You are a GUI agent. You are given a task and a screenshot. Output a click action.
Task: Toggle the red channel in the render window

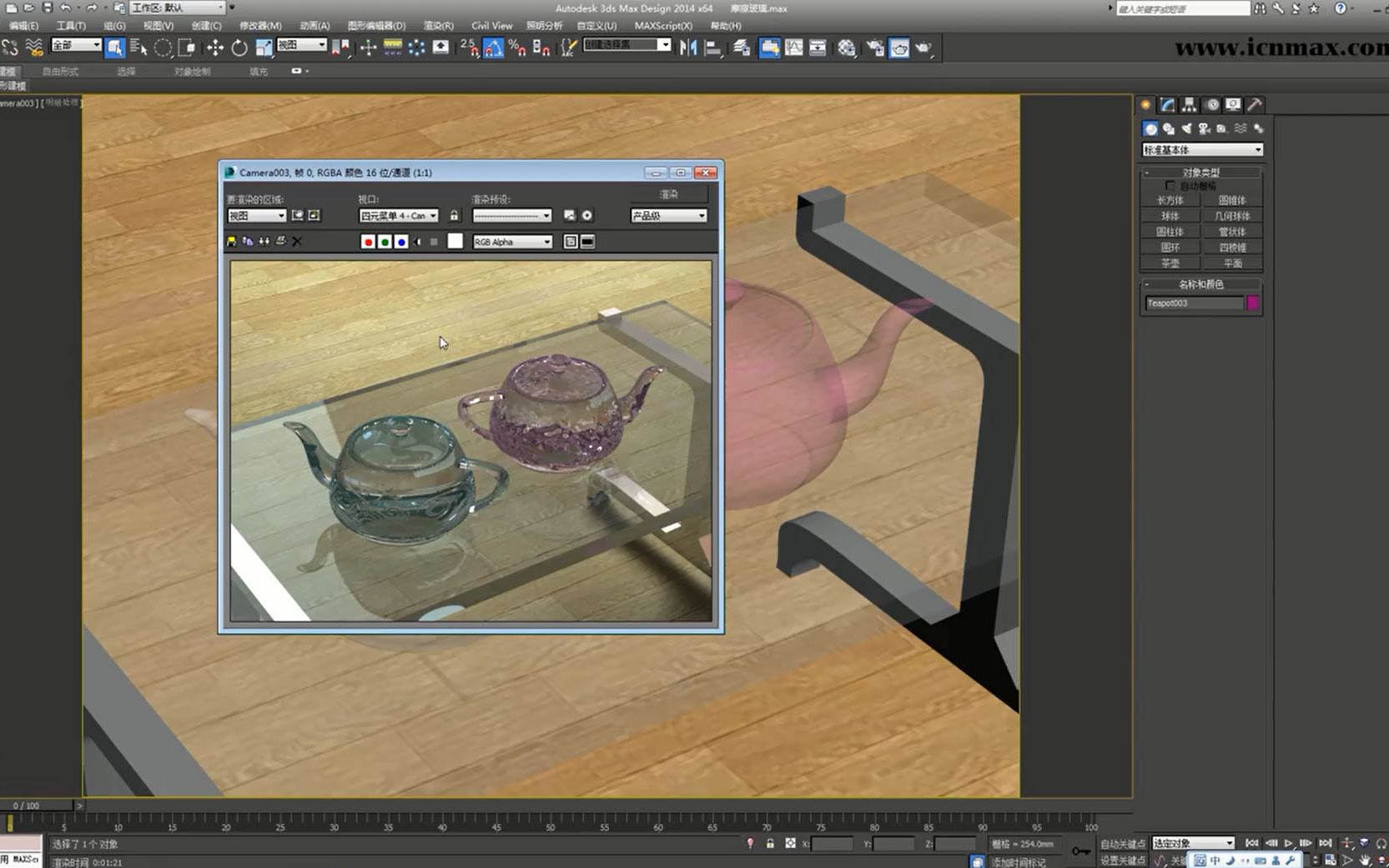[367, 241]
